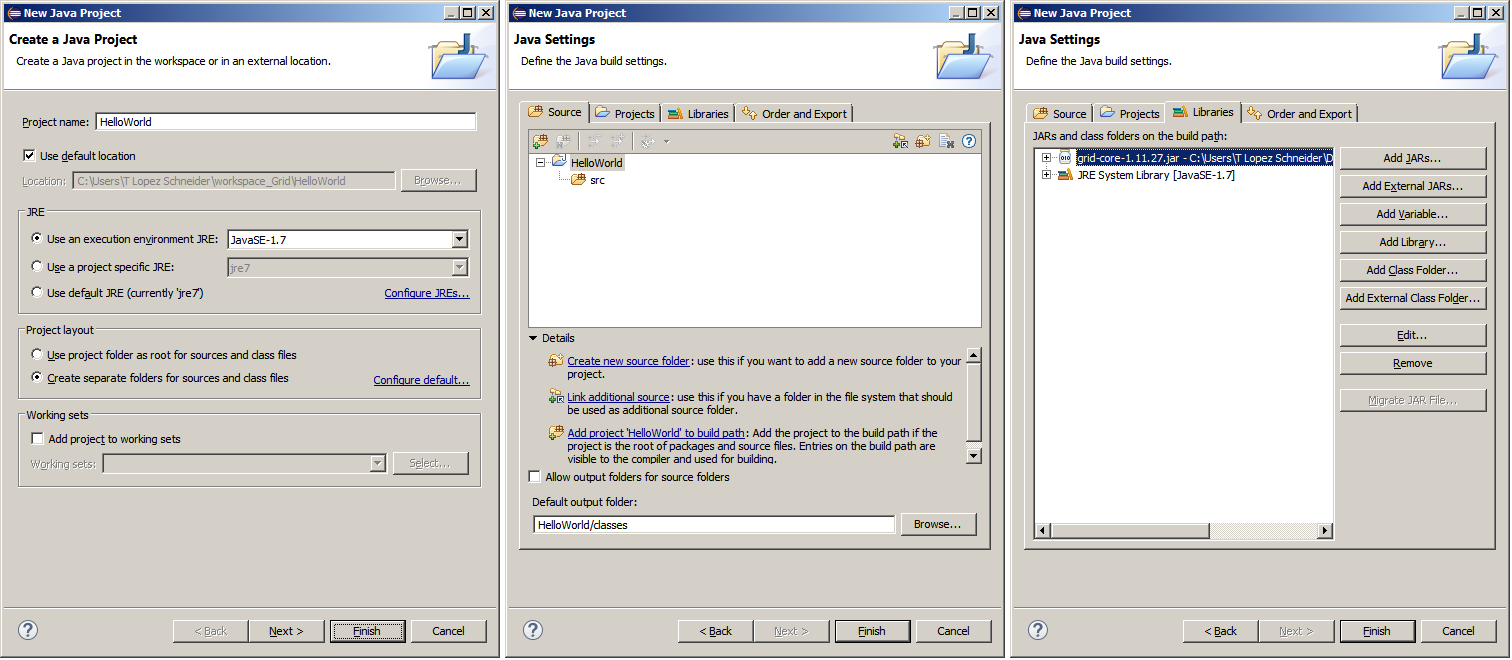Click horizontal scrollbar under the JAR list
The image size is (1512, 660).
tap(1184, 531)
